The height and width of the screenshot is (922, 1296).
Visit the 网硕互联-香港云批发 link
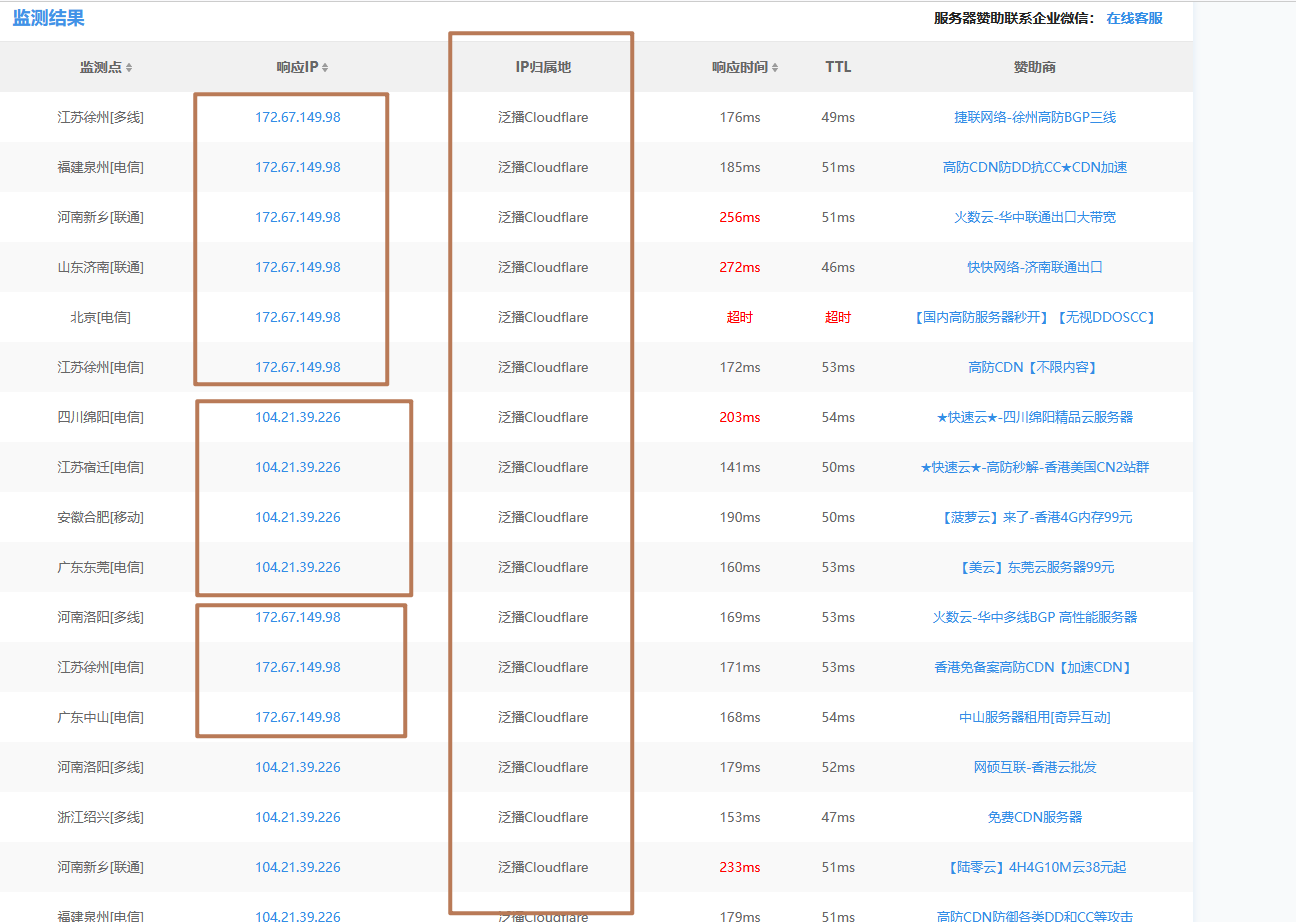[x=1034, y=767]
